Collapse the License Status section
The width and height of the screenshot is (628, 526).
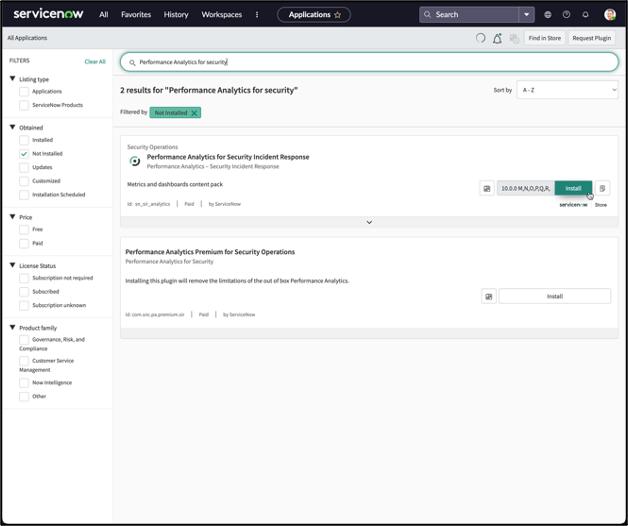pos(12,265)
